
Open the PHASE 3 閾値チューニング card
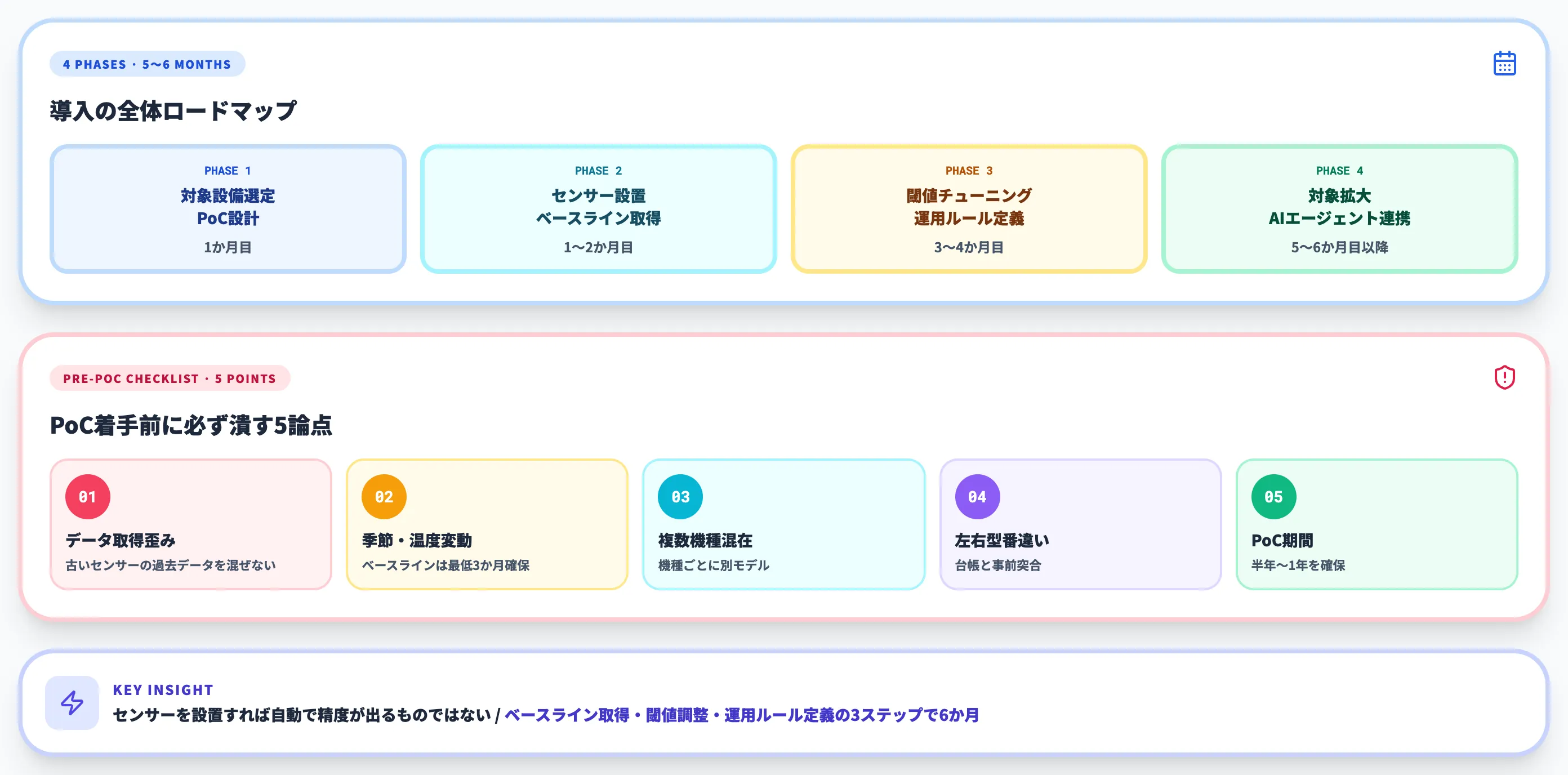969,209
